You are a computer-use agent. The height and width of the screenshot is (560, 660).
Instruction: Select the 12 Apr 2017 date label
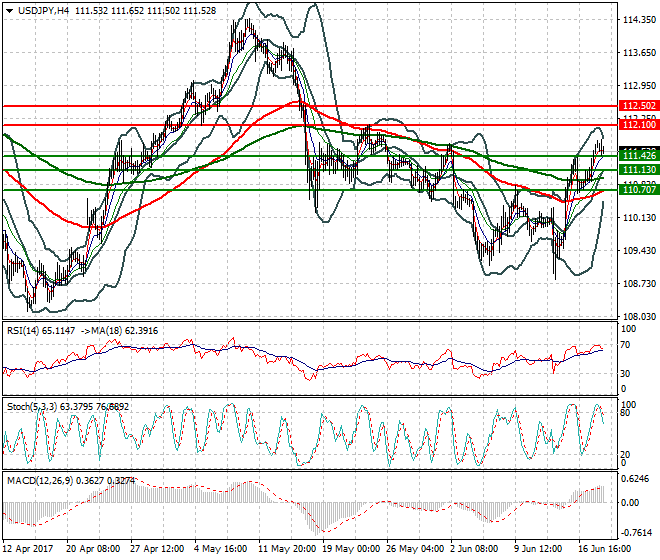[x=28, y=549]
